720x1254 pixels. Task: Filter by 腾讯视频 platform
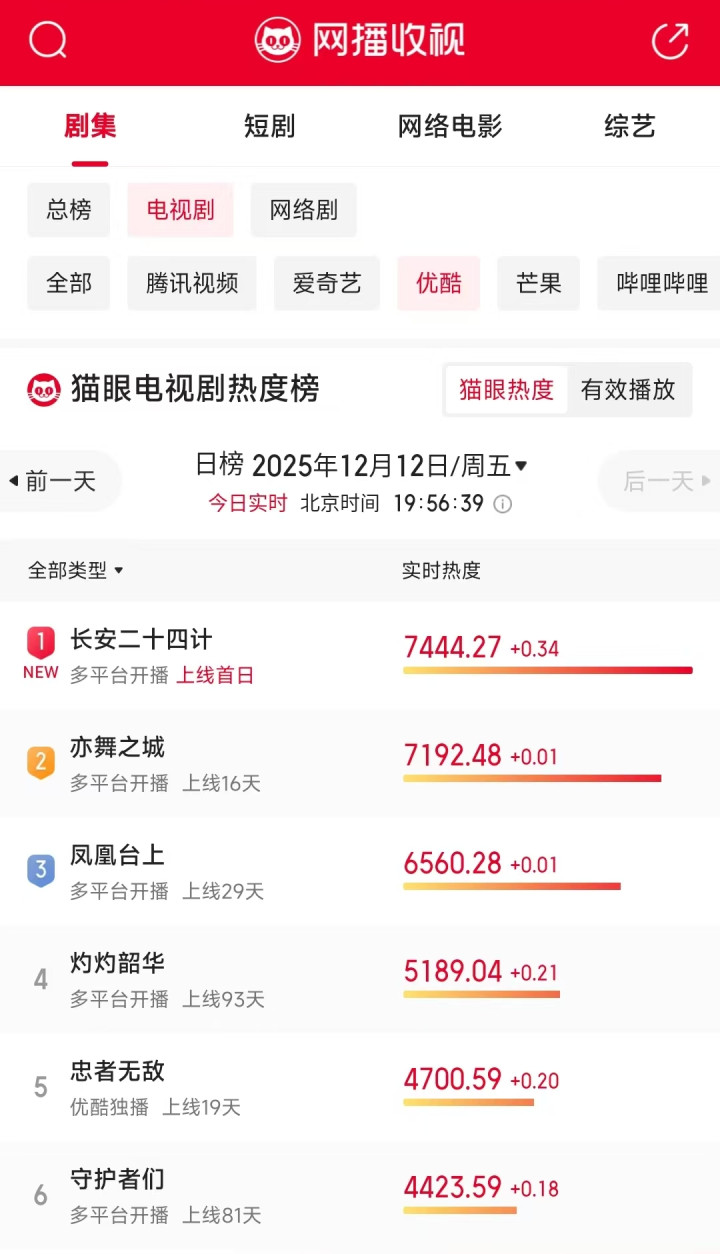(192, 284)
